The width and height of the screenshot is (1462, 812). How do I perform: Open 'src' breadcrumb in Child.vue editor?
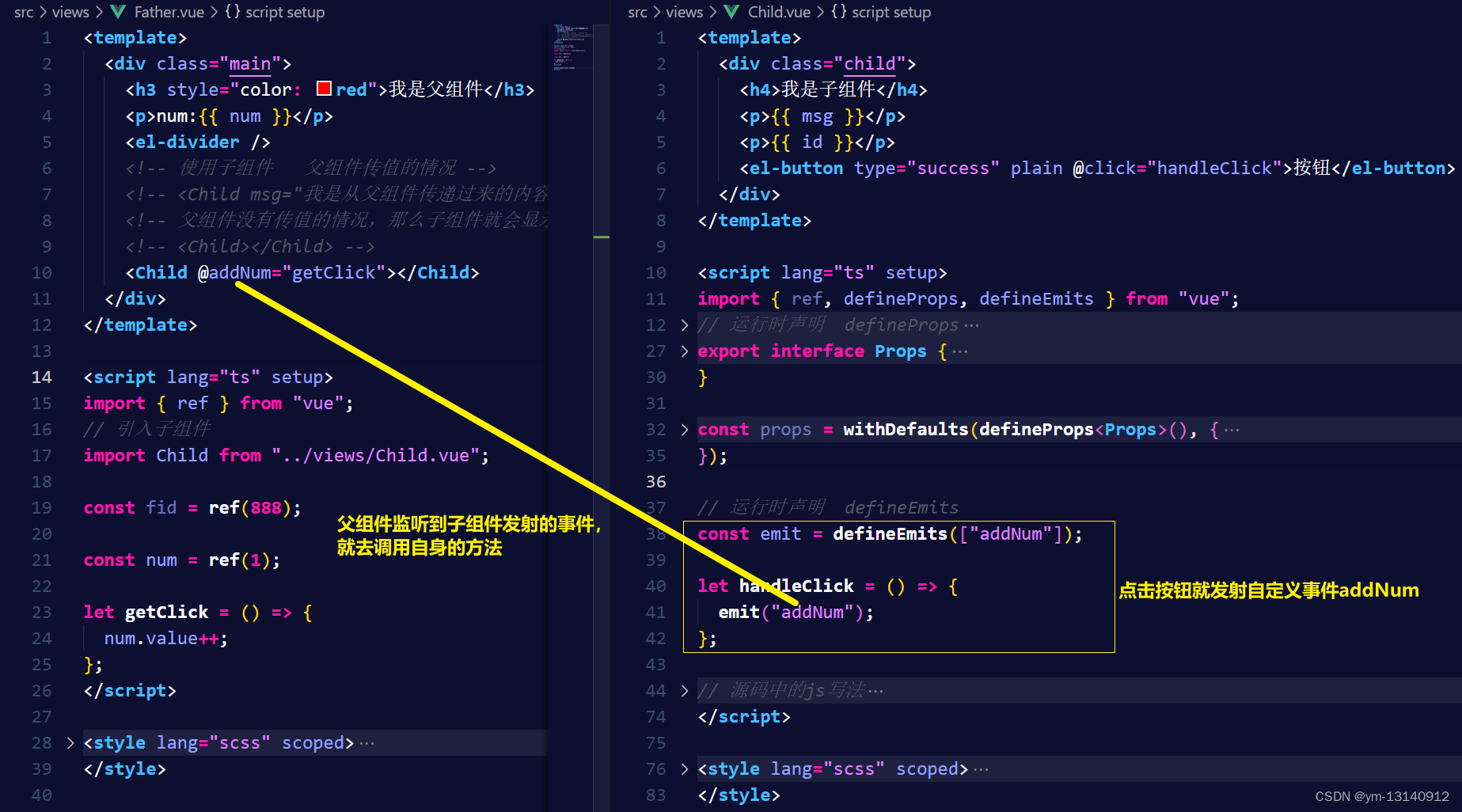637,12
